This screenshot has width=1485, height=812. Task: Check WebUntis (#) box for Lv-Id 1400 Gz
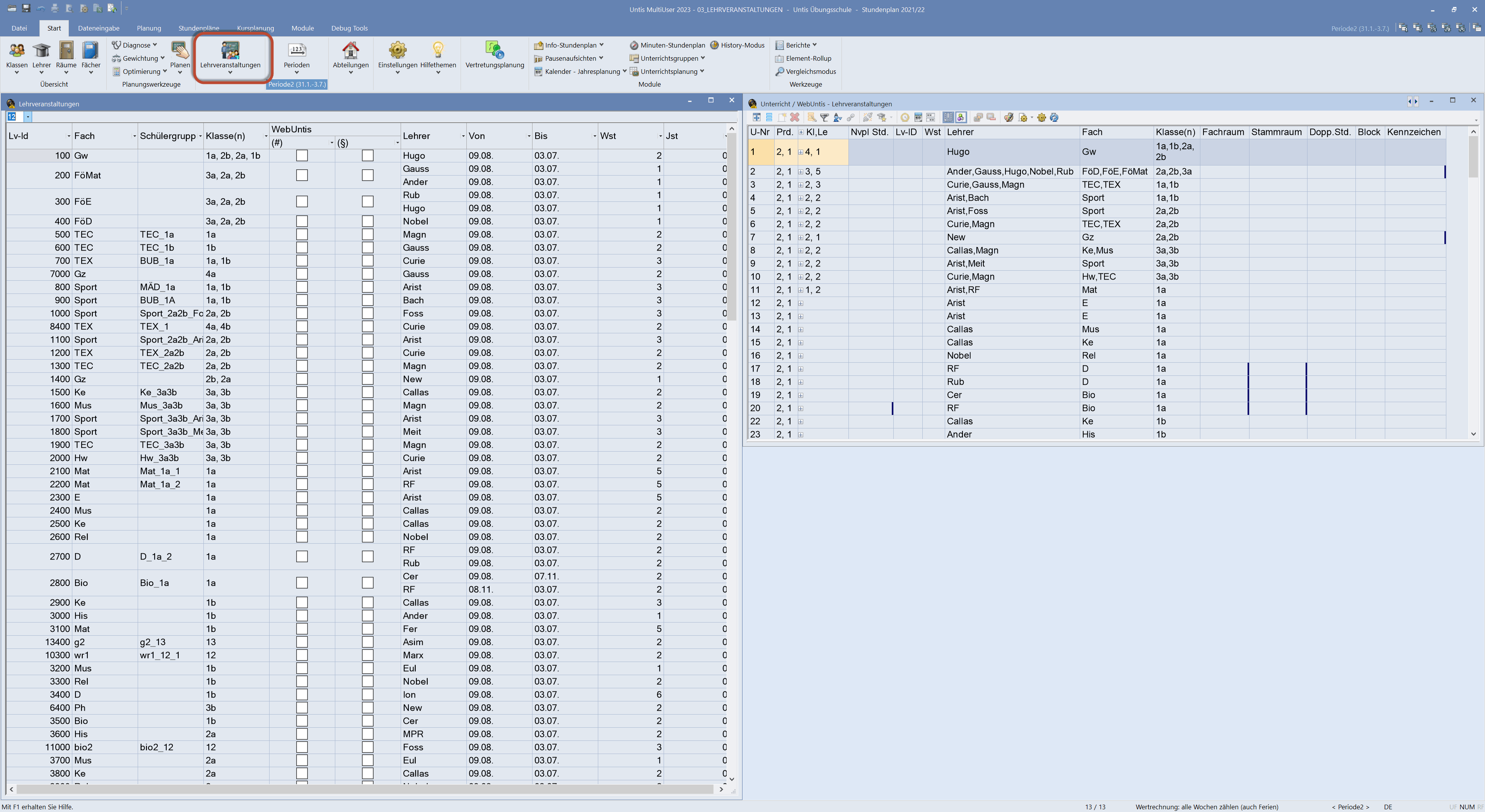302,379
